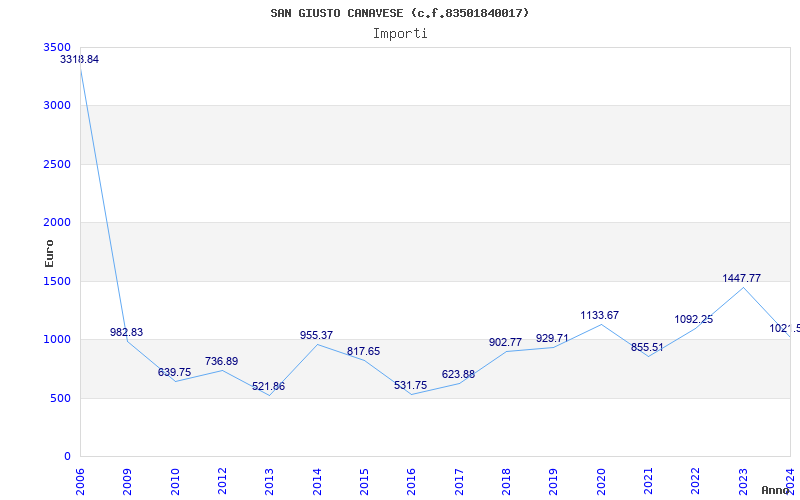Click the data label 521.86
Image resolution: width=800 pixels, height=500 pixels.
[268, 386]
